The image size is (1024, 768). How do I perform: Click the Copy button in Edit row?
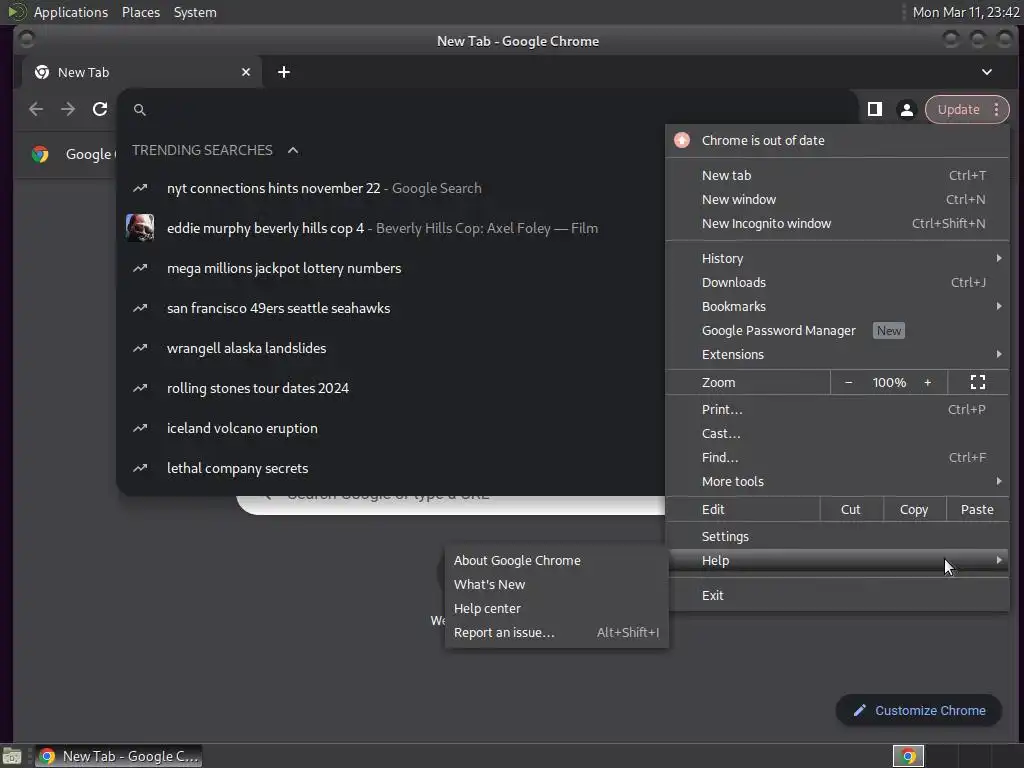pos(914,509)
